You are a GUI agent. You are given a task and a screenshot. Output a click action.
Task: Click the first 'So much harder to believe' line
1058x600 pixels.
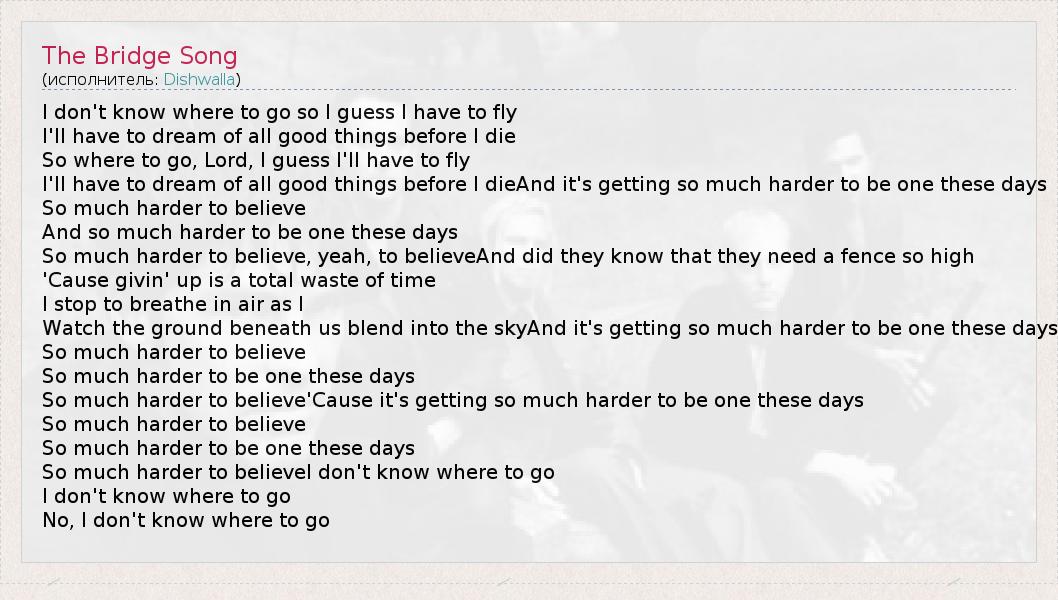click(174, 208)
